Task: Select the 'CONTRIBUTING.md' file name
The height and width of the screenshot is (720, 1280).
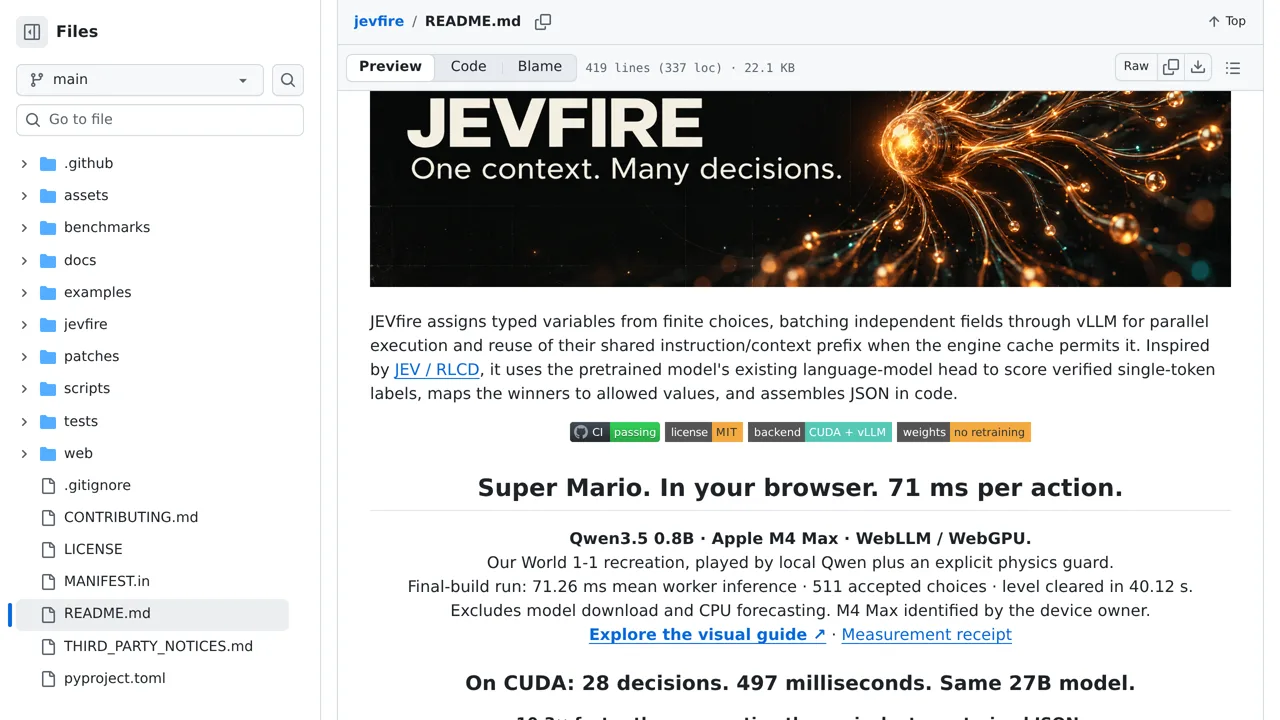Action: (x=131, y=517)
